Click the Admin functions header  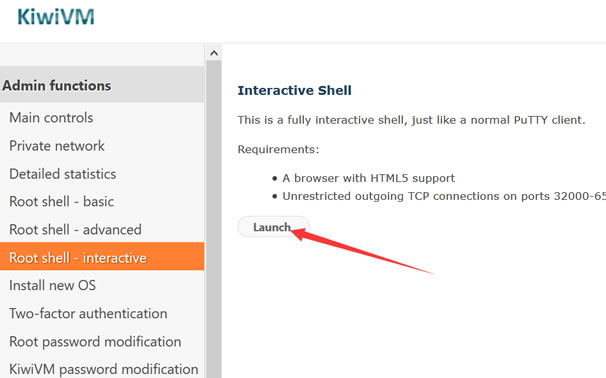pos(102,85)
